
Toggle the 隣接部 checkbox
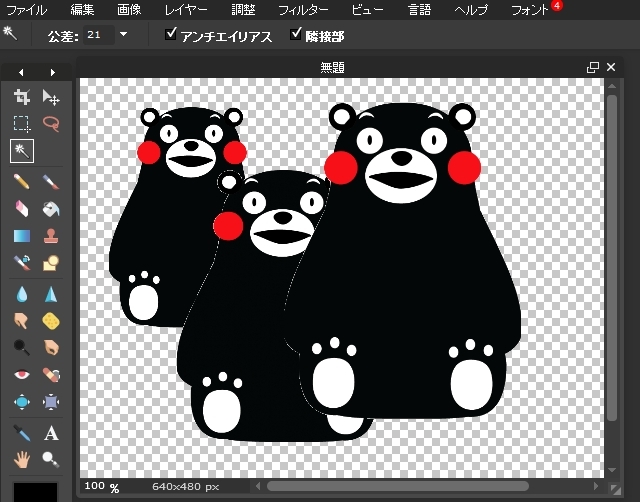coord(296,34)
